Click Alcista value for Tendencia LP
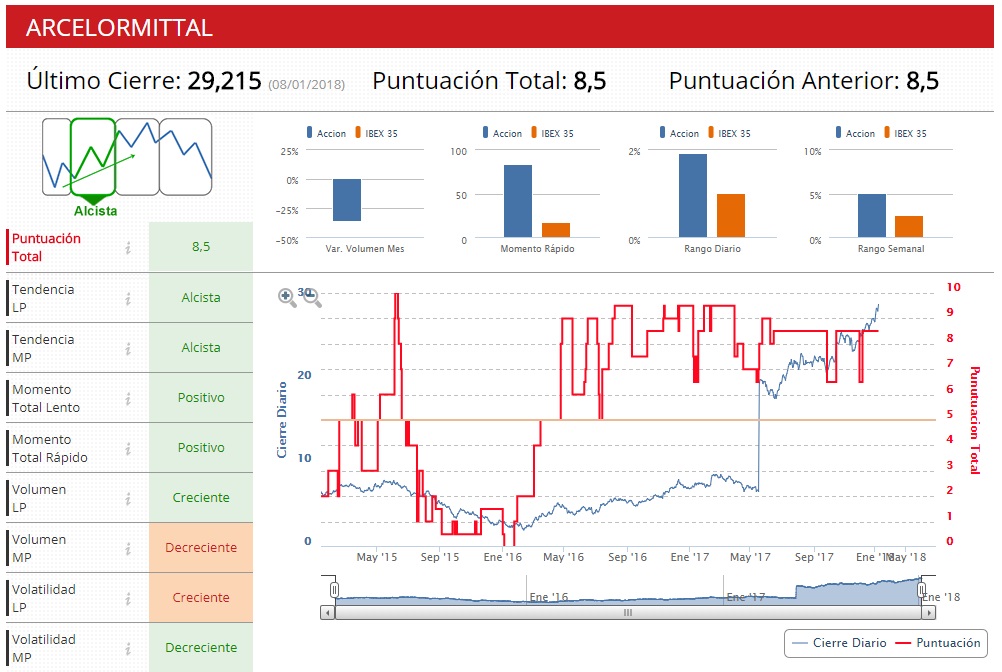Image resolution: width=1002 pixels, height=672 pixels. click(x=201, y=298)
